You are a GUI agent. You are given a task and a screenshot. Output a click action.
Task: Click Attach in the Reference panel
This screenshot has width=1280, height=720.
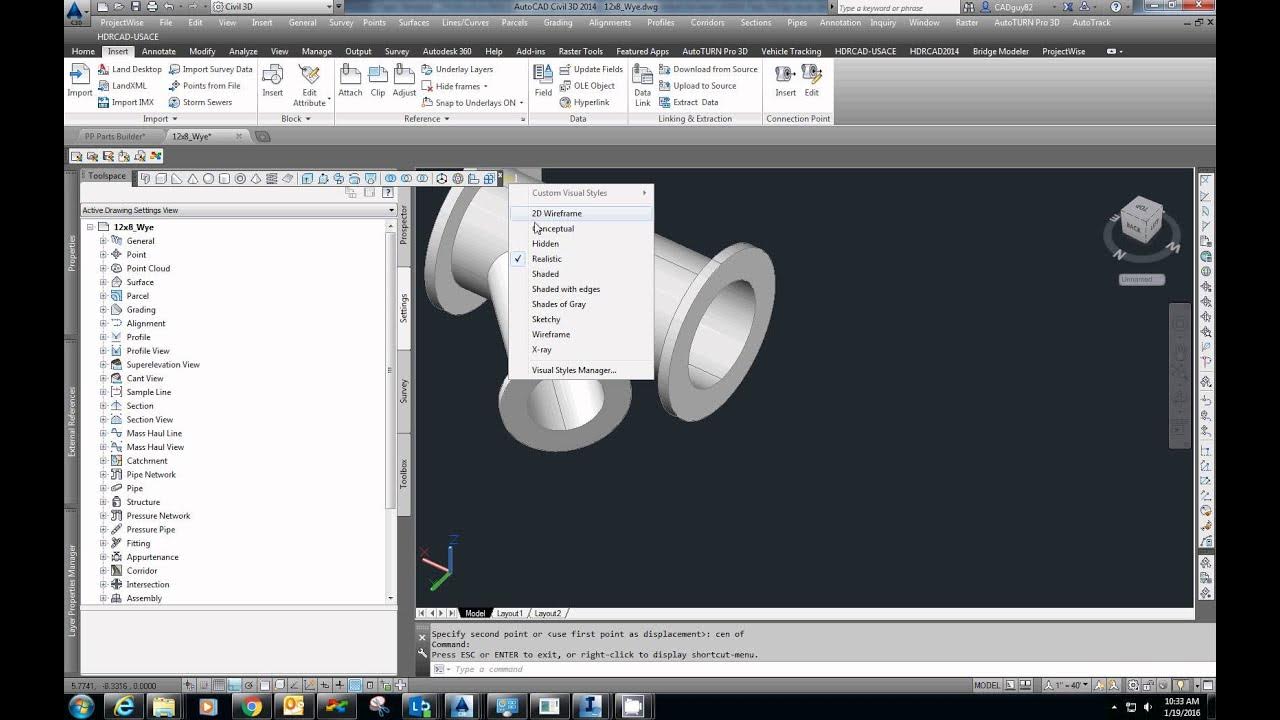(350, 81)
